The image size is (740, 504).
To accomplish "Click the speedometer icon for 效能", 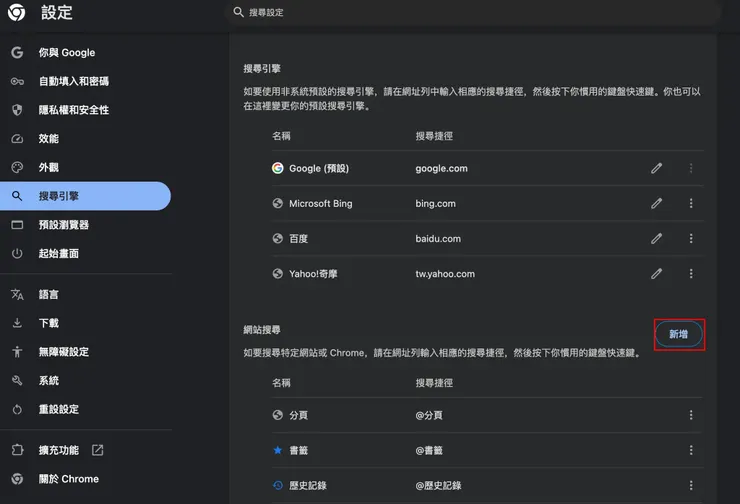I will pyautogui.click(x=17, y=139).
